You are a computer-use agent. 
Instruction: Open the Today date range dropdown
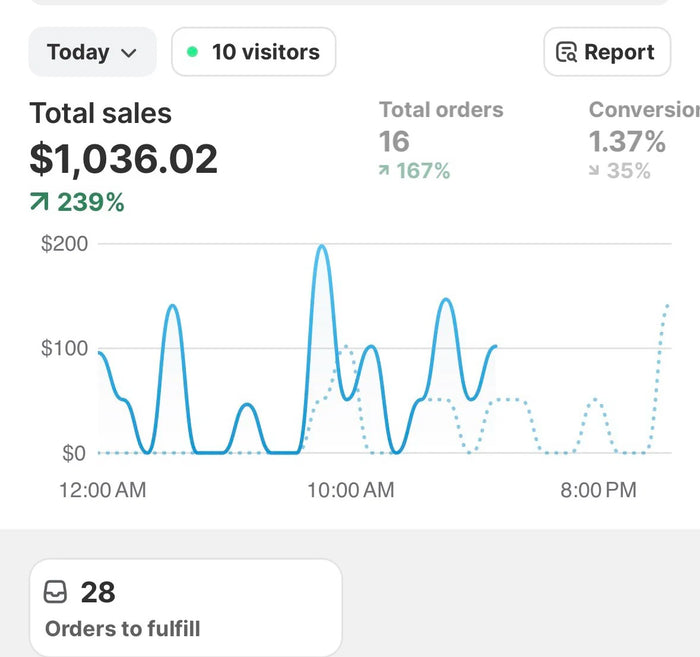point(92,52)
